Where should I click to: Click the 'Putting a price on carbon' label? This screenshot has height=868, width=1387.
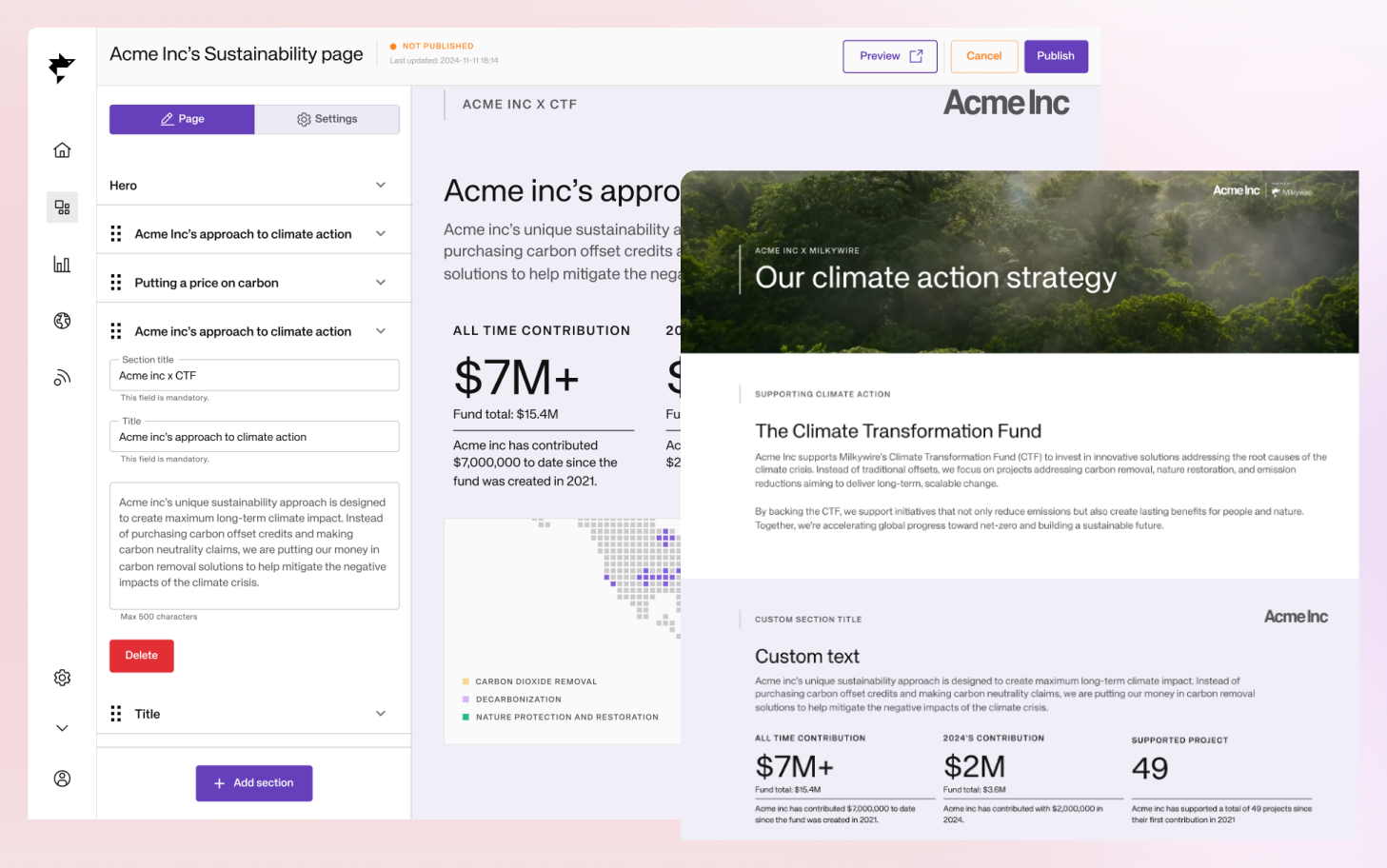pyautogui.click(x=207, y=283)
